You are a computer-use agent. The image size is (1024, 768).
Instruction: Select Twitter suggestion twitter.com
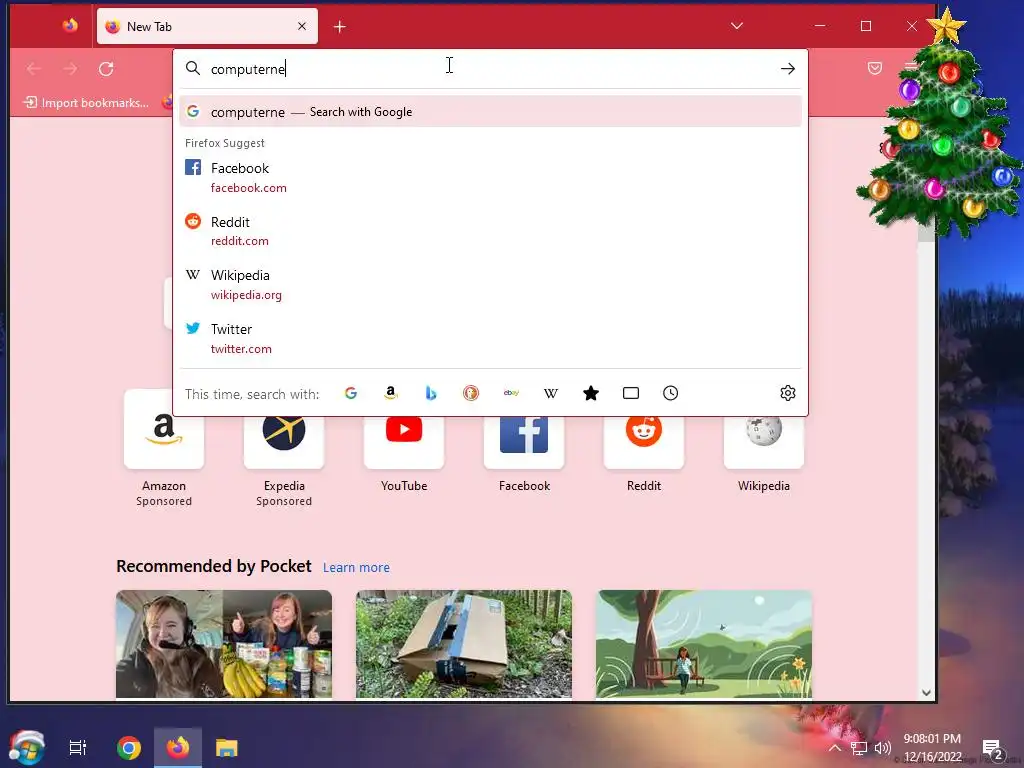tap(490, 338)
